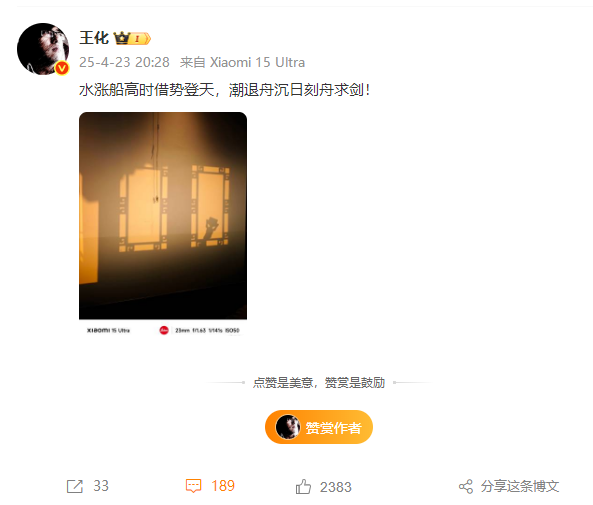Click the VIP level I badge
The image size is (593, 505).
click(140, 38)
